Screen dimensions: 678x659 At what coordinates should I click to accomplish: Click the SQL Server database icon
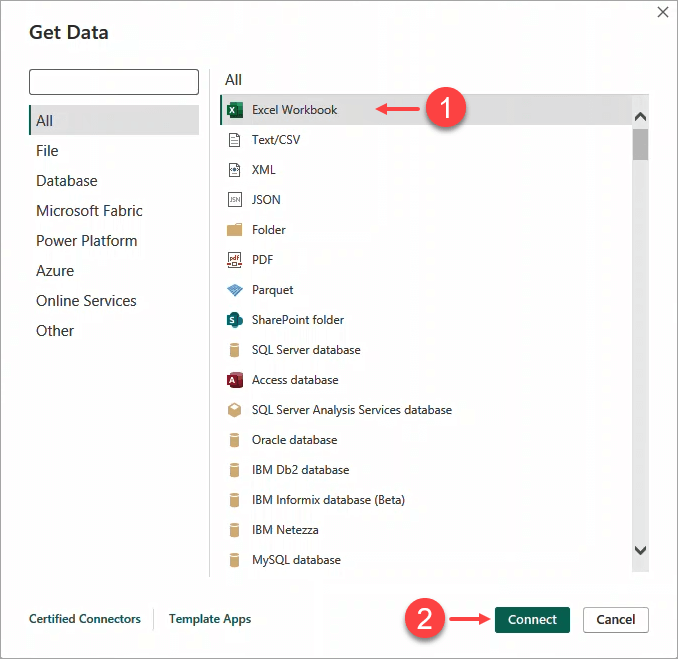[x=234, y=350]
